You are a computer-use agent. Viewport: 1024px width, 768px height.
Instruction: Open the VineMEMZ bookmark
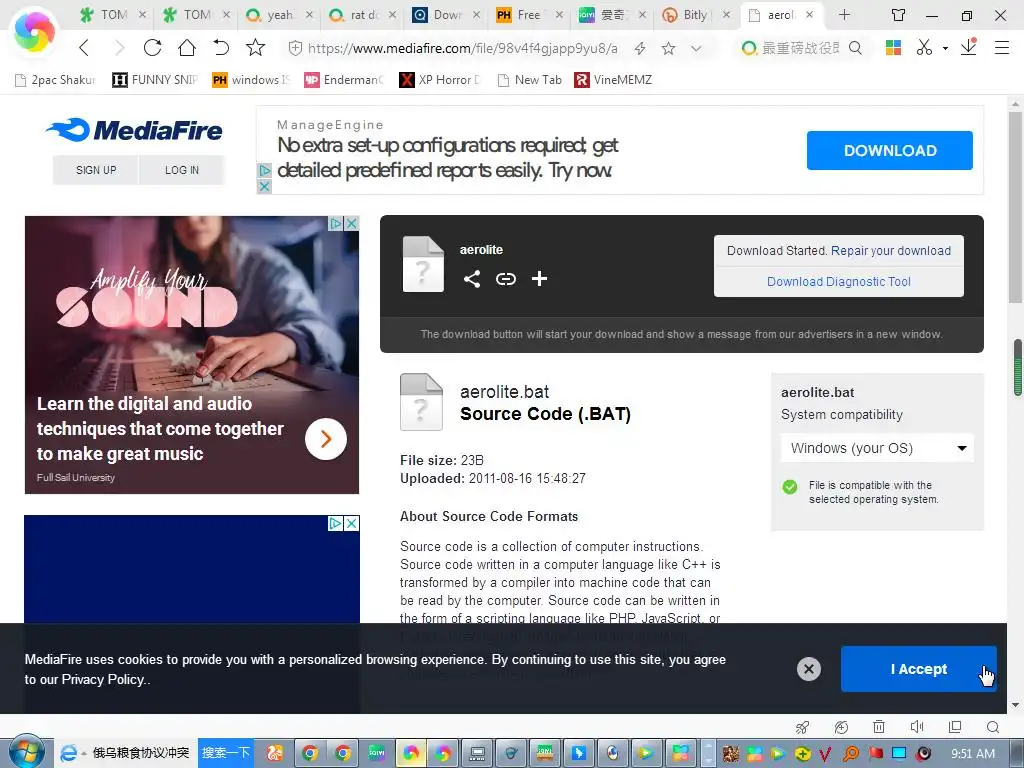(613, 80)
